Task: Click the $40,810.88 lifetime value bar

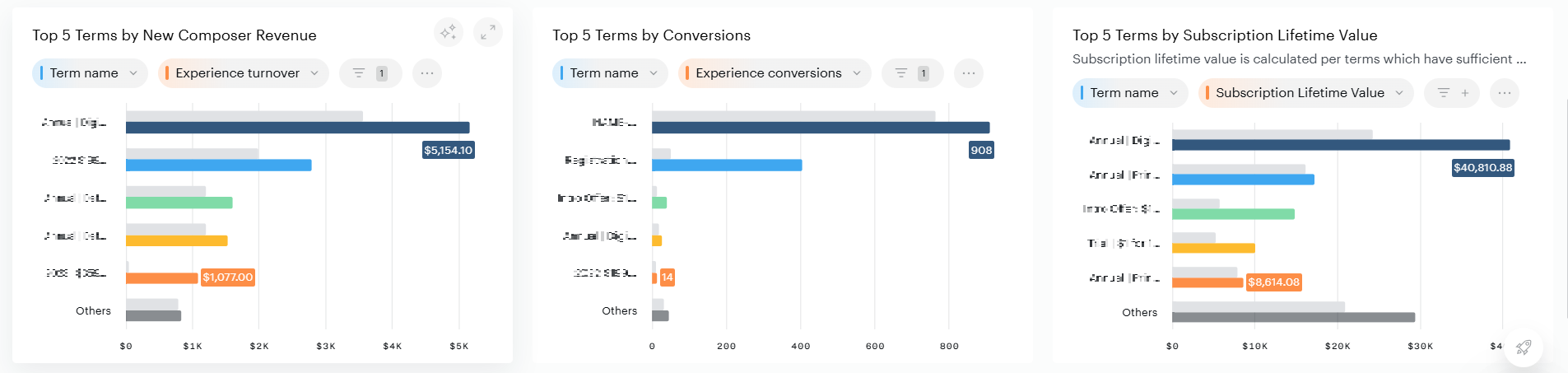Action: click(1340, 145)
